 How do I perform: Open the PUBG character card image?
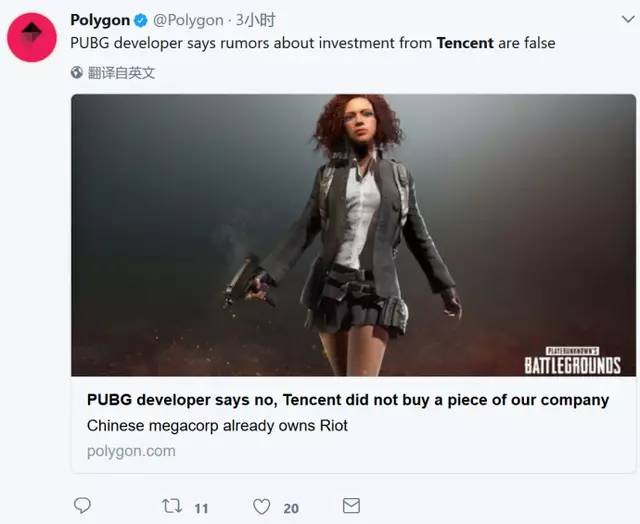[353, 235]
